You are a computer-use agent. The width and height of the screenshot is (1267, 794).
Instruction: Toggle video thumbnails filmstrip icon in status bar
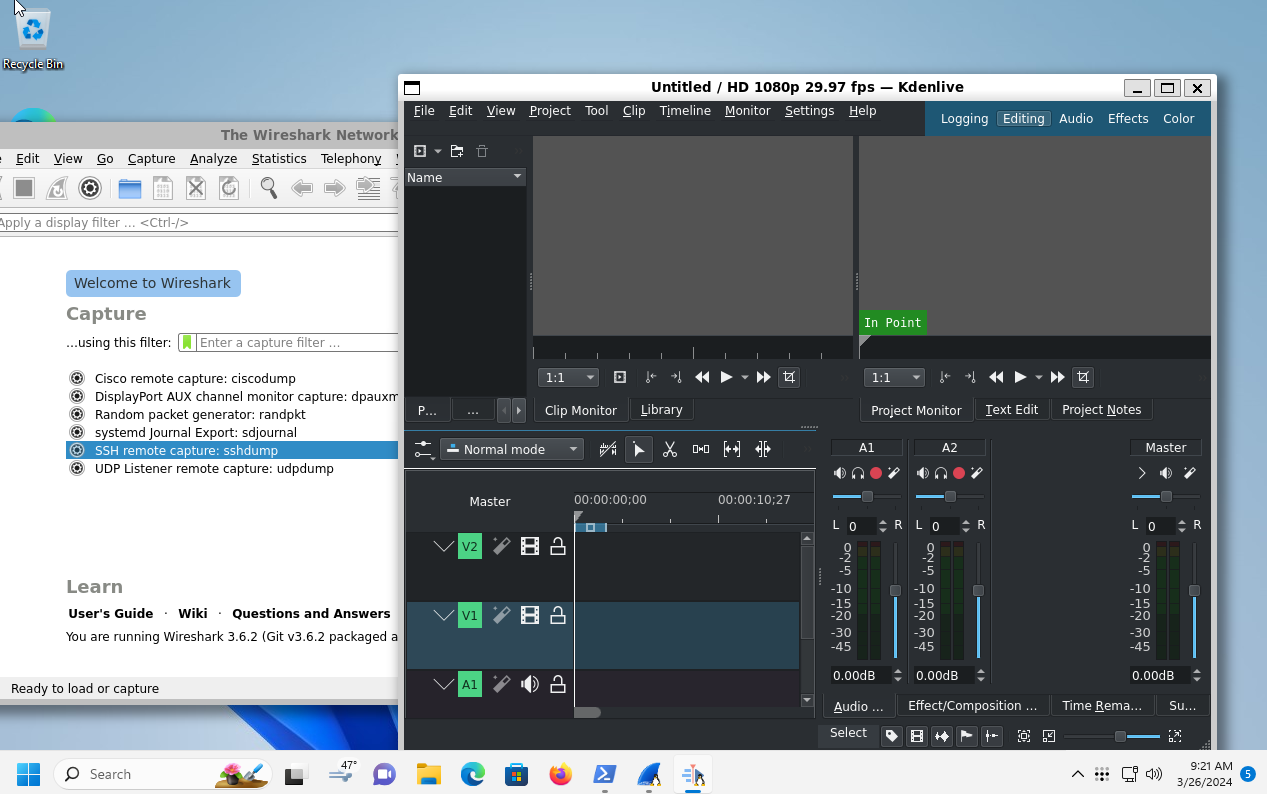917,736
